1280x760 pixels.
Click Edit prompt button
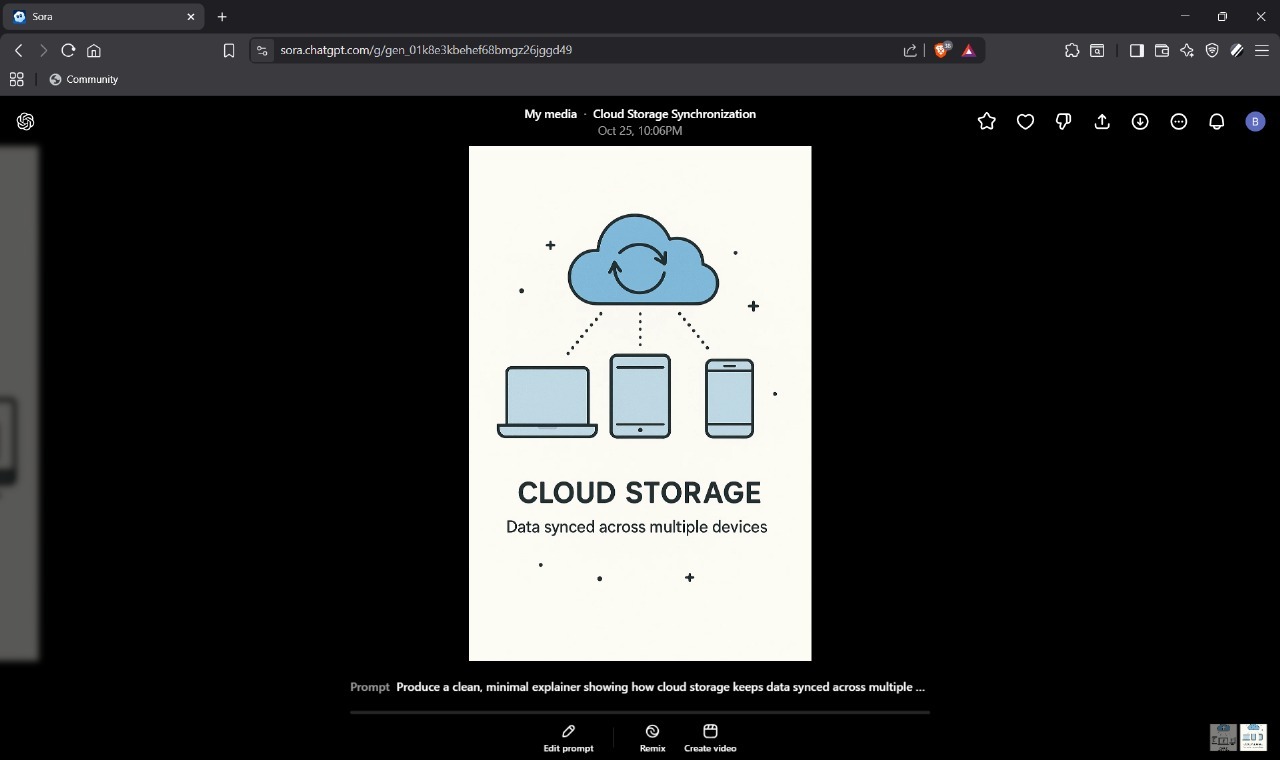[x=568, y=738]
